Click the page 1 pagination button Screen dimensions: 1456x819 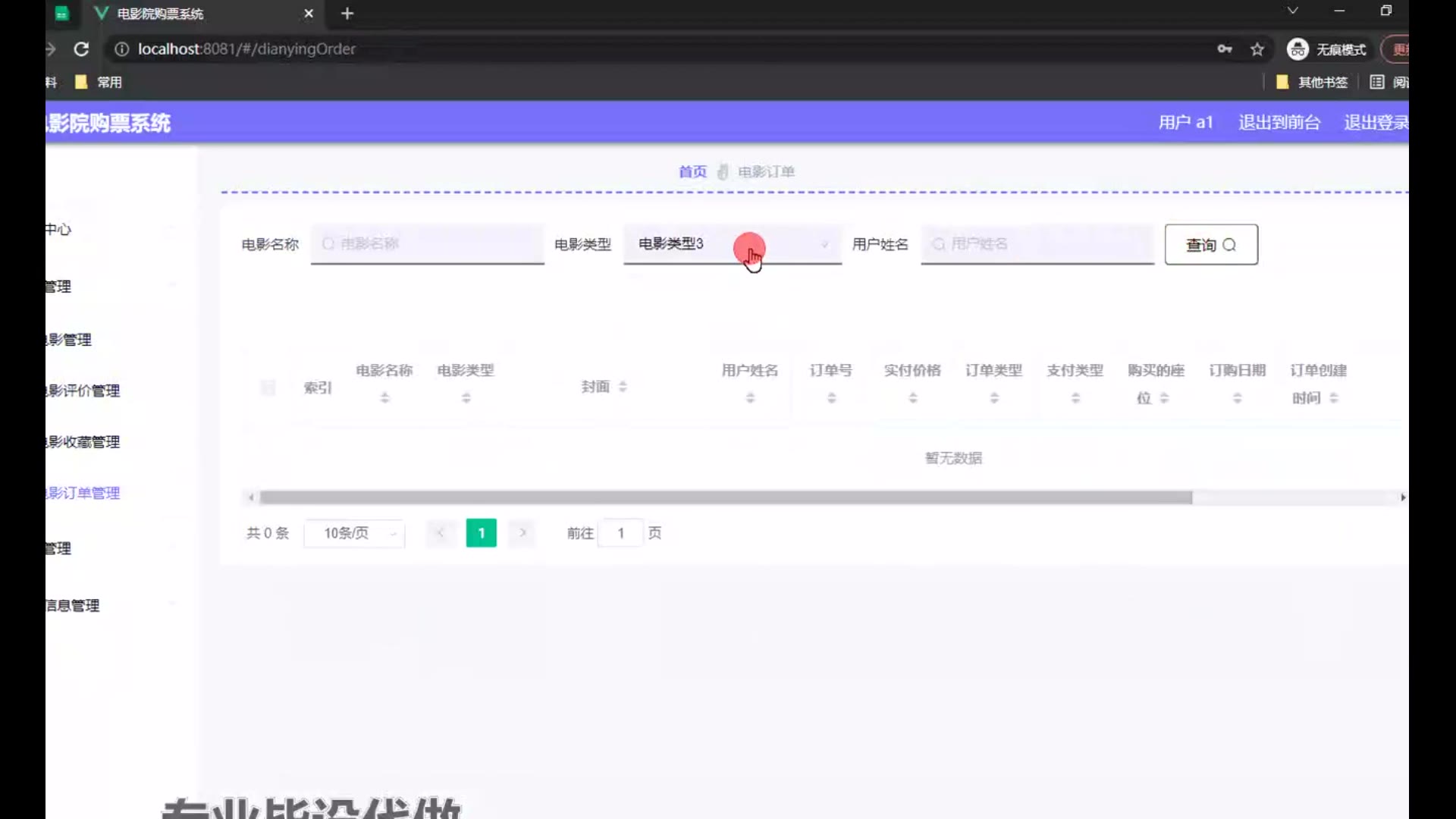pyautogui.click(x=481, y=533)
